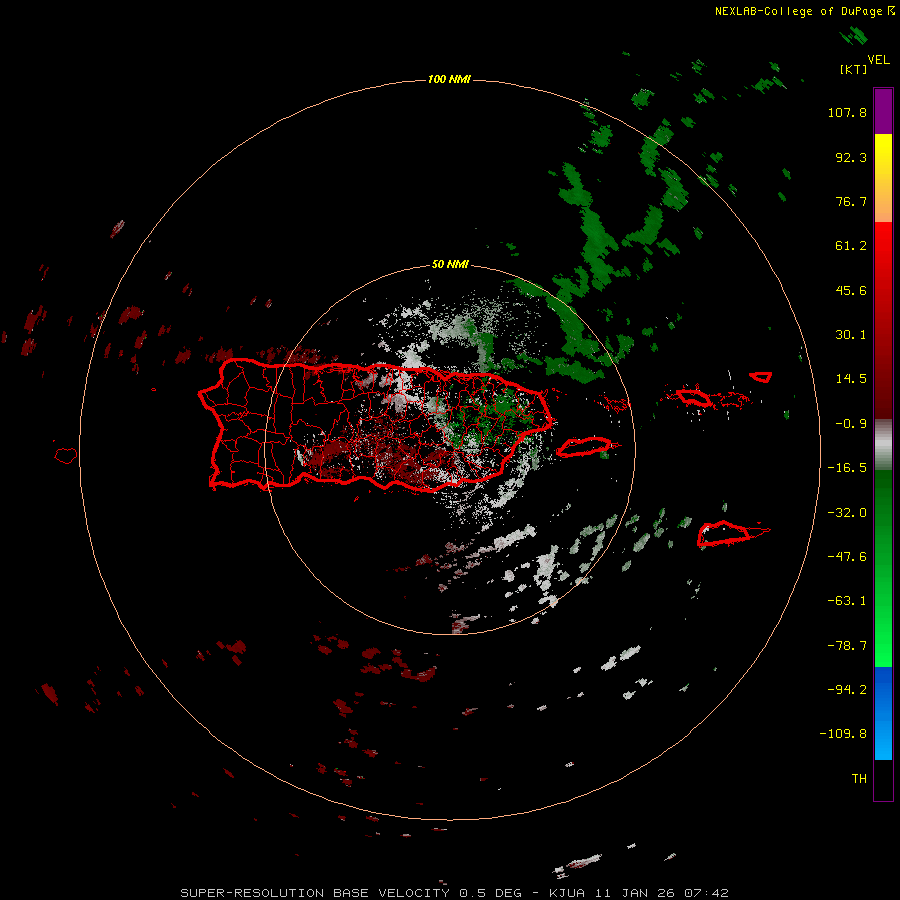
Task: Pick the purple segment of the velocity scale
Action: click(883, 111)
